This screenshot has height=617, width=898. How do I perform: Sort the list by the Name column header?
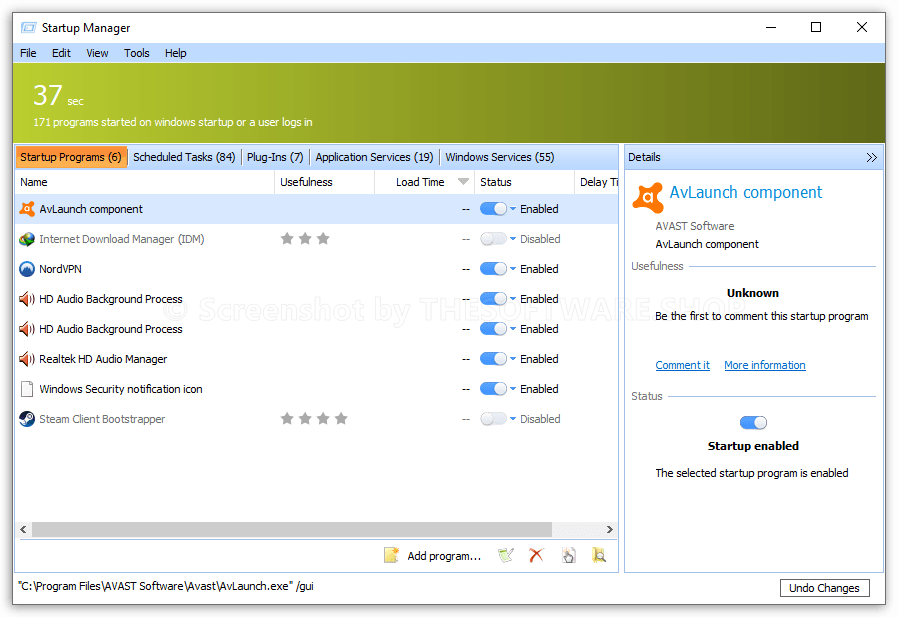pyautogui.click(x=145, y=182)
